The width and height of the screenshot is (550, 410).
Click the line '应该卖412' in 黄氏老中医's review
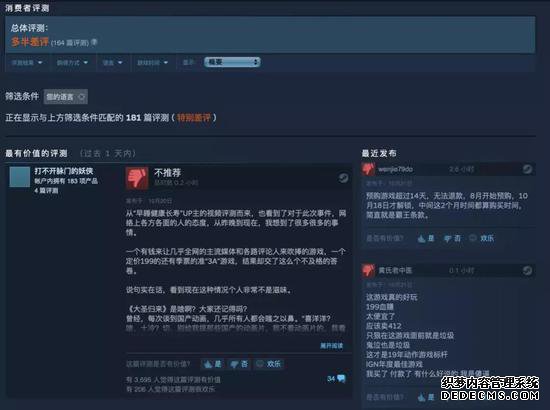click(x=383, y=326)
